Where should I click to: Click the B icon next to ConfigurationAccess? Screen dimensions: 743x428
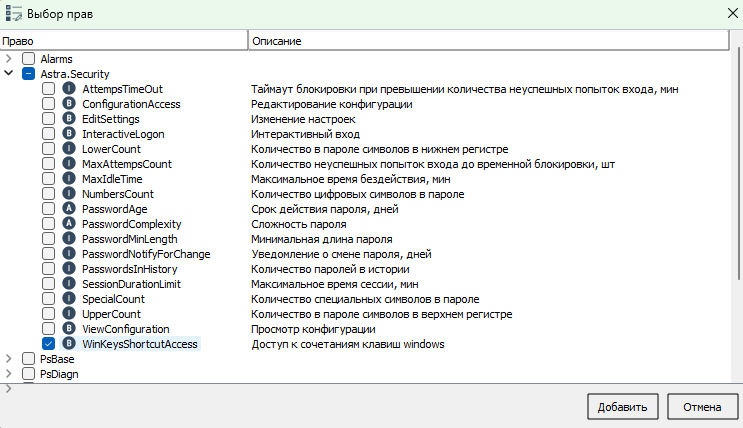(69, 104)
